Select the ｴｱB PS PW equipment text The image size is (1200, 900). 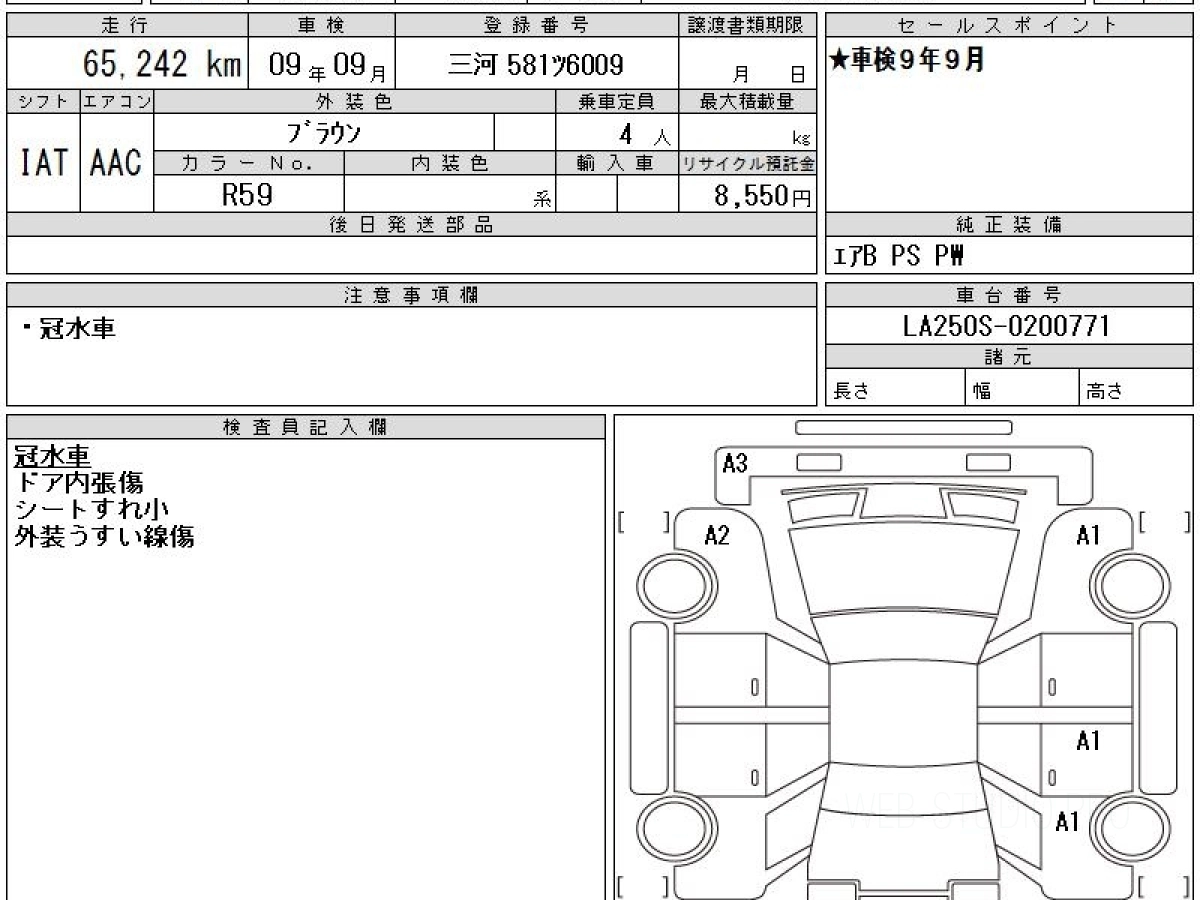tap(898, 257)
